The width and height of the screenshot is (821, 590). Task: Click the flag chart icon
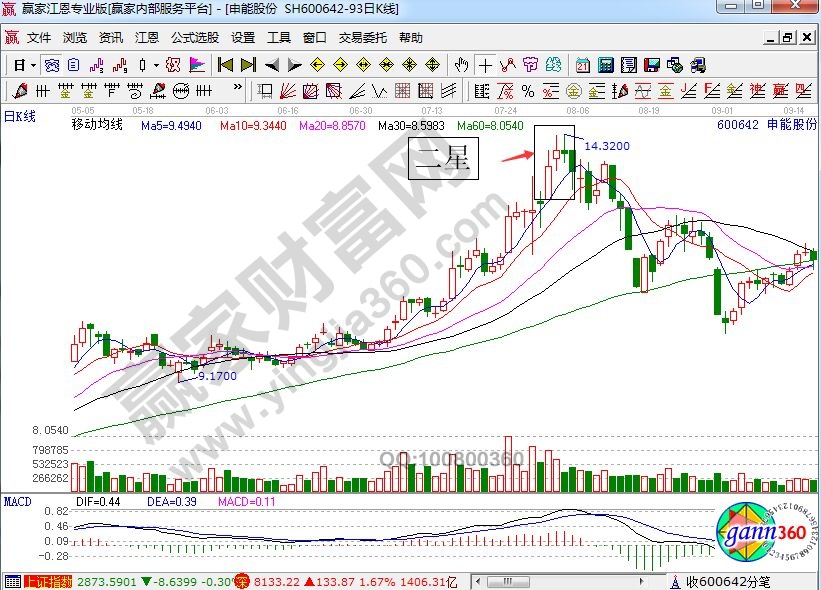197,65
